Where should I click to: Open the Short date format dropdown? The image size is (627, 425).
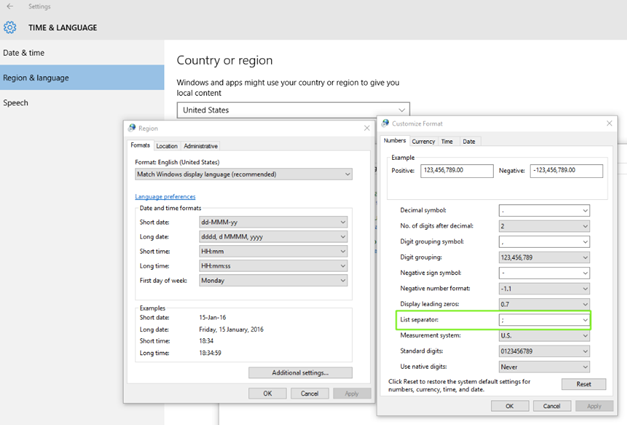(273, 222)
